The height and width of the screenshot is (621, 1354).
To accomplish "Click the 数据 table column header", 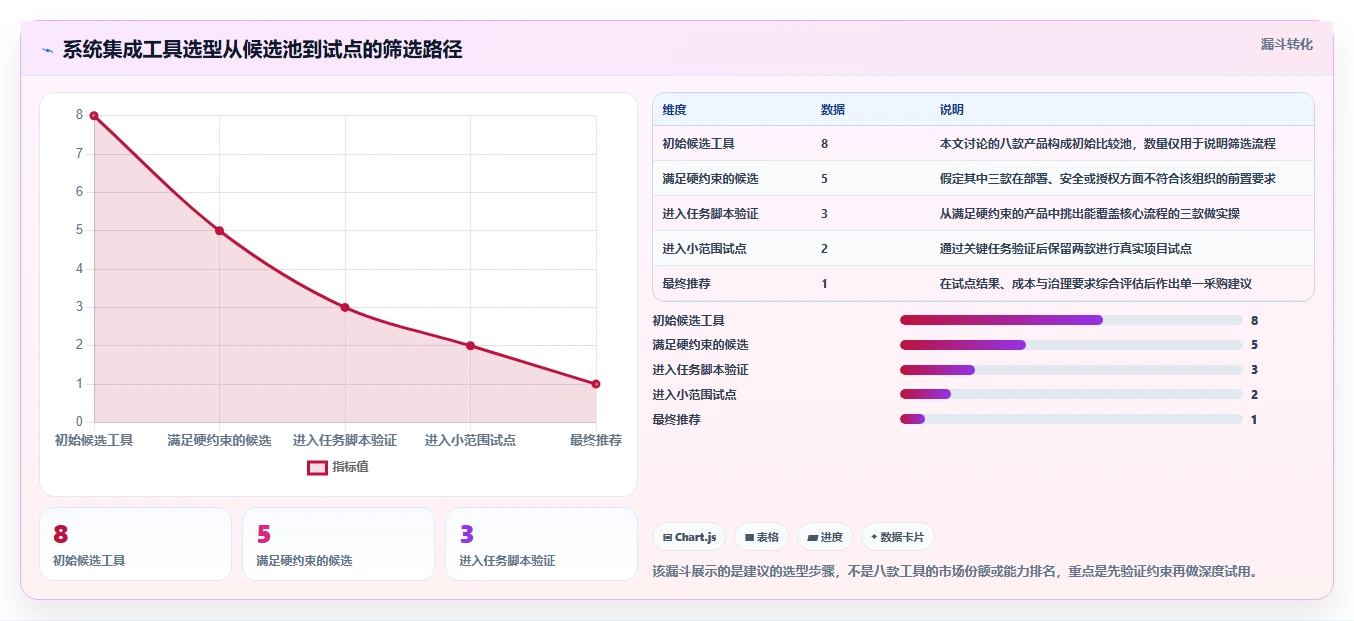I will point(833,110).
